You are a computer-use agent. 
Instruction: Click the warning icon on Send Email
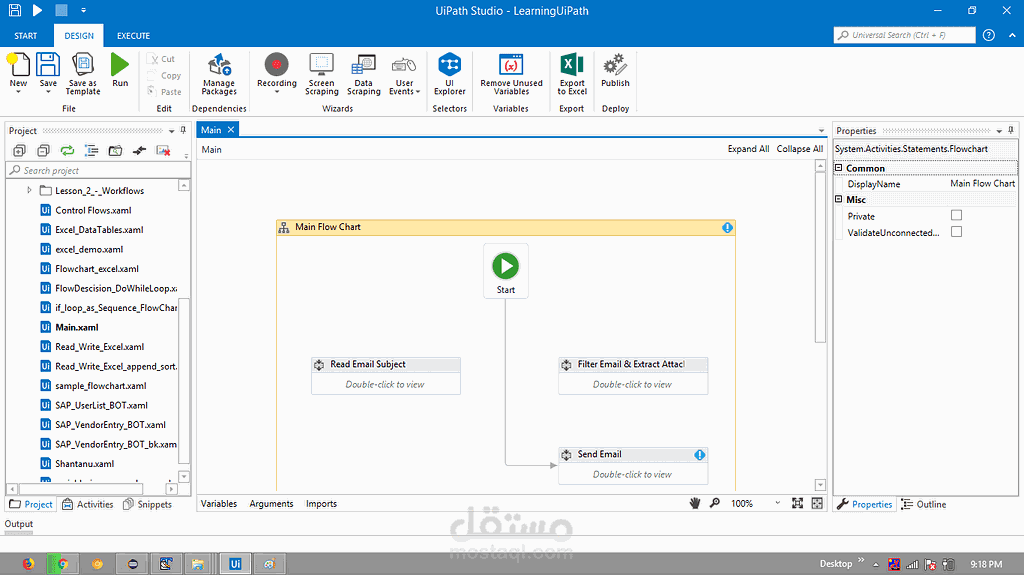tap(699, 455)
